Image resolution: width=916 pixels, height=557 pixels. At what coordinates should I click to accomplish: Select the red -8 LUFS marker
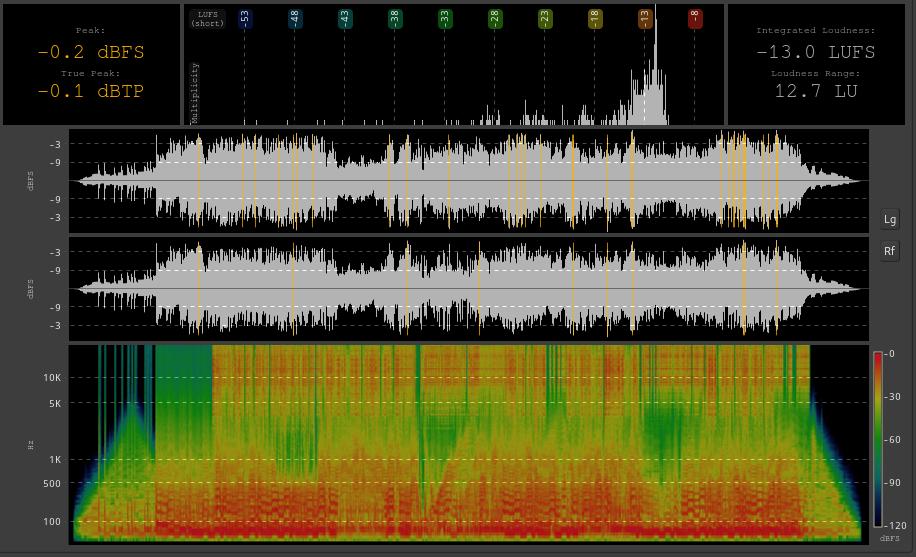coord(695,19)
